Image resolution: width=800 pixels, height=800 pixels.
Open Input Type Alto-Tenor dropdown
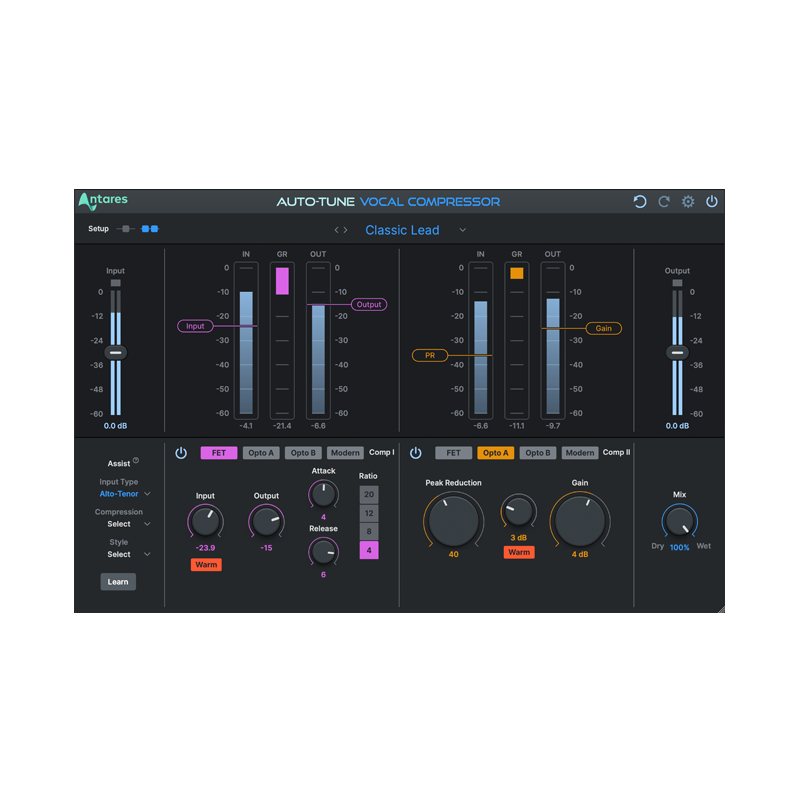[x=124, y=494]
